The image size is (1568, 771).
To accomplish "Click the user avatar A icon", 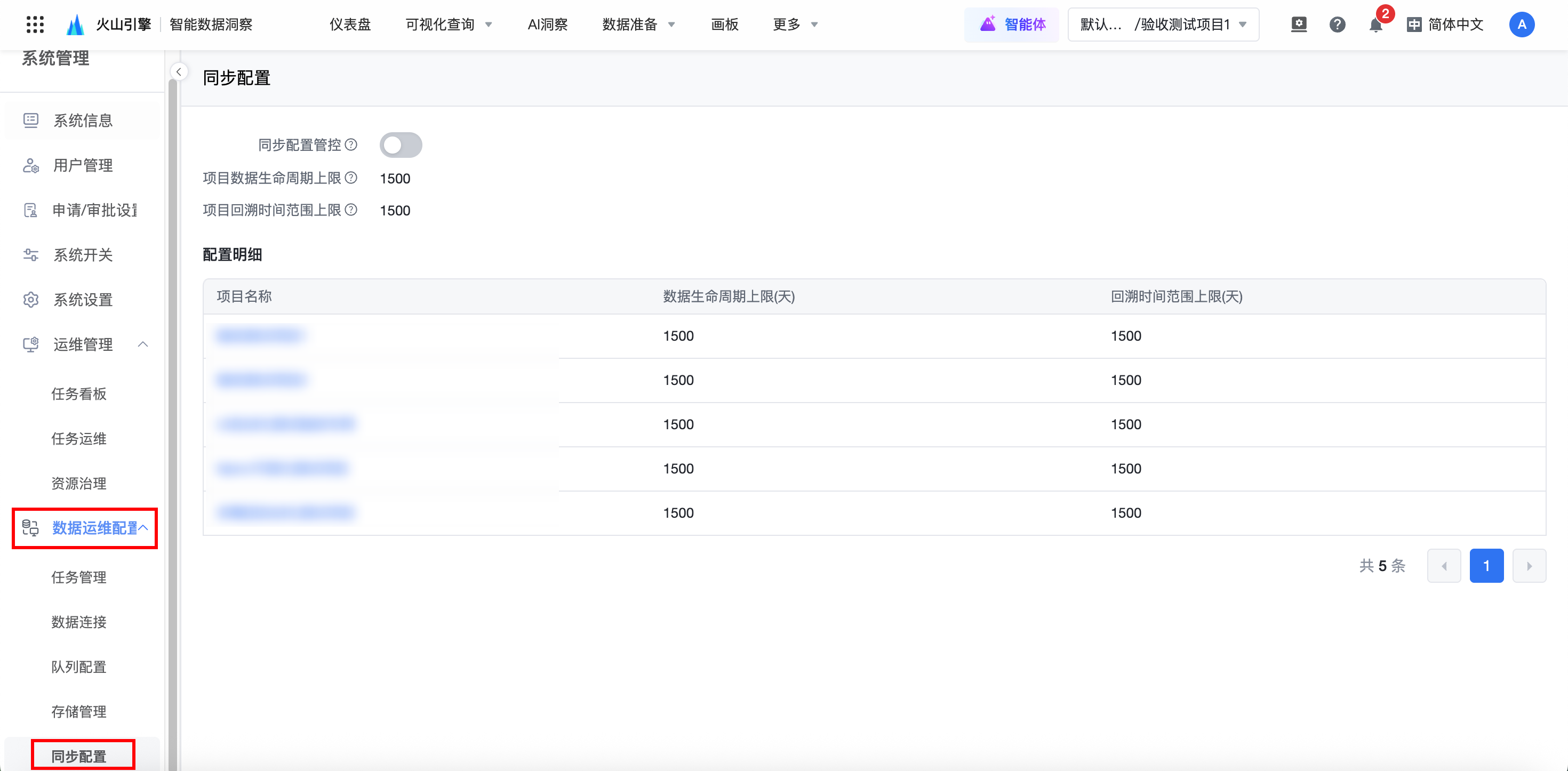I will point(1521,25).
